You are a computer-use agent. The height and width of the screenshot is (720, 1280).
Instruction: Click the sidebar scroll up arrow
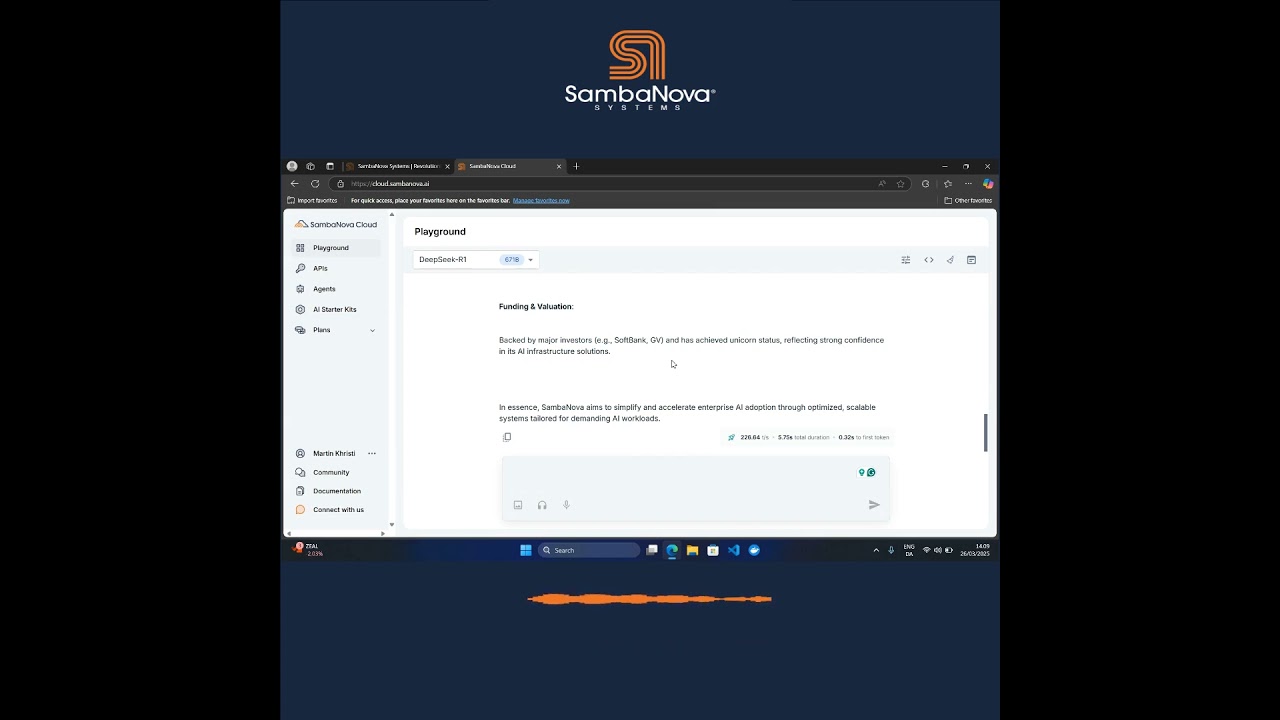[x=392, y=215]
